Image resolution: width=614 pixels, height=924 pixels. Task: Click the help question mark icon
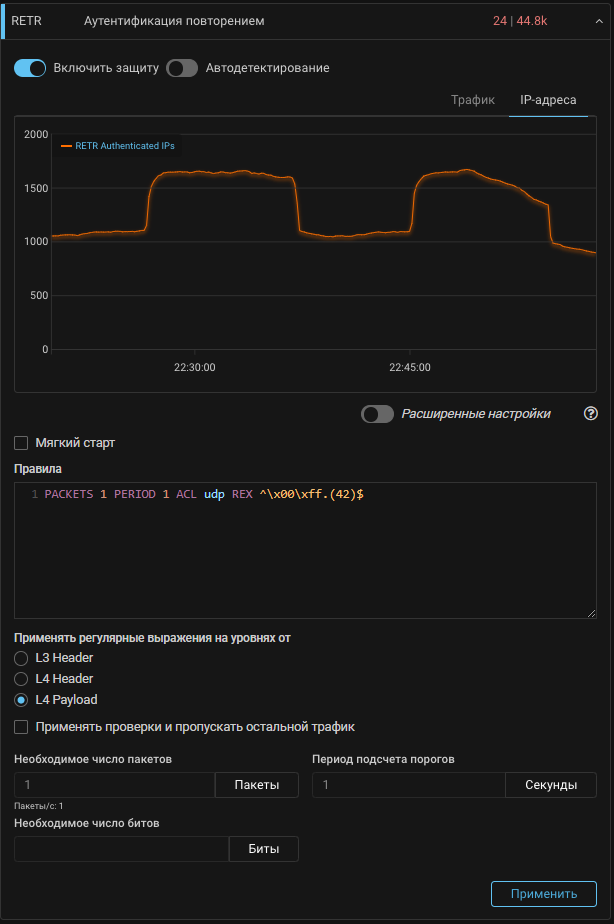tap(590, 414)
